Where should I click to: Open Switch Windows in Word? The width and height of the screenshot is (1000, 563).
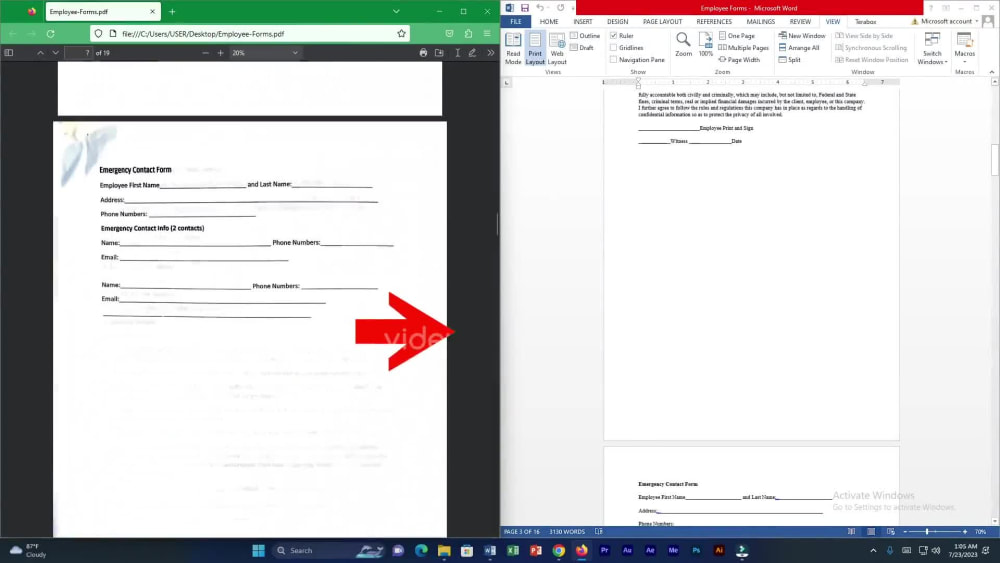932,48
